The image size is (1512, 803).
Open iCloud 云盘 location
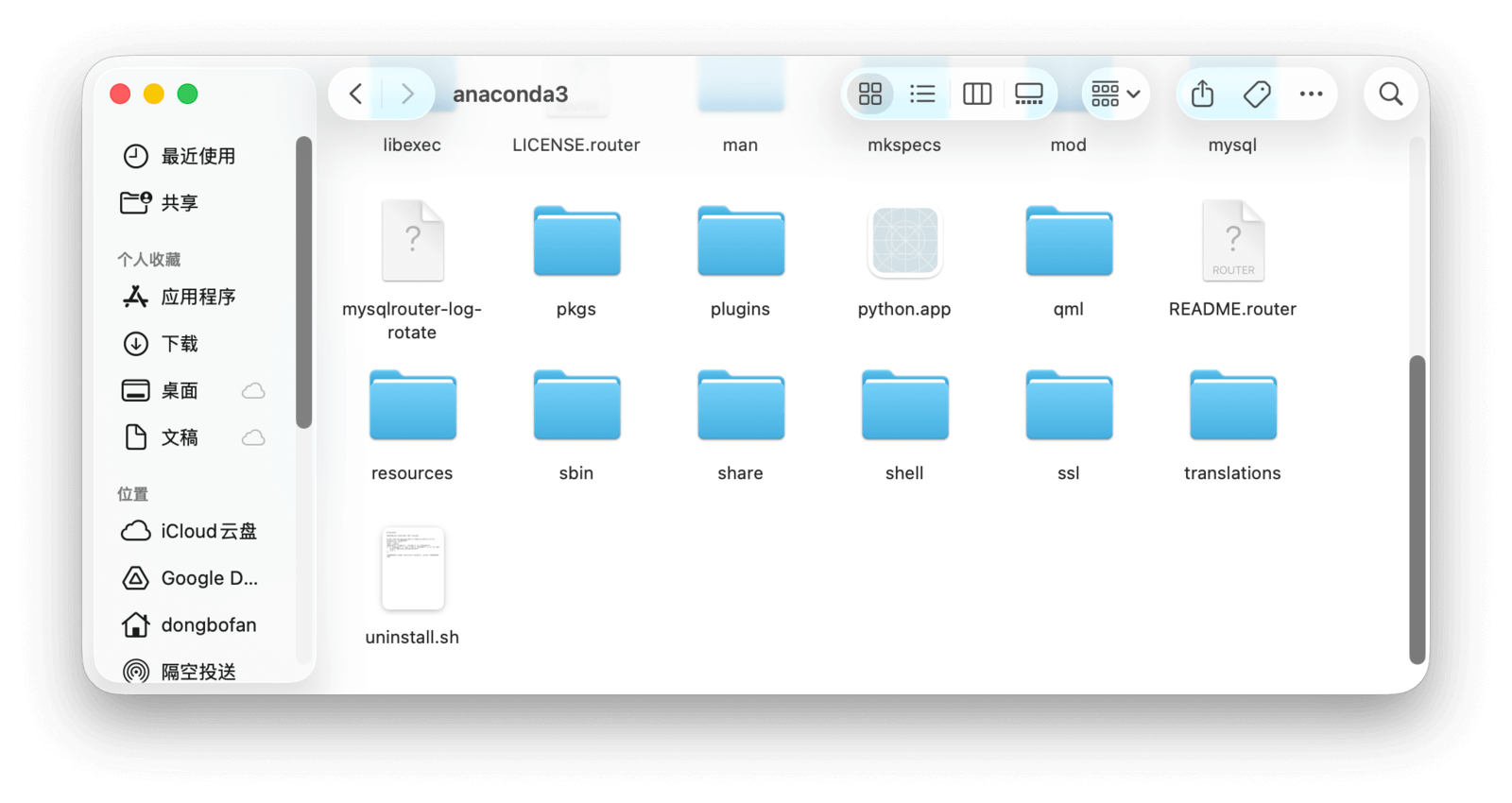(208, 531)
